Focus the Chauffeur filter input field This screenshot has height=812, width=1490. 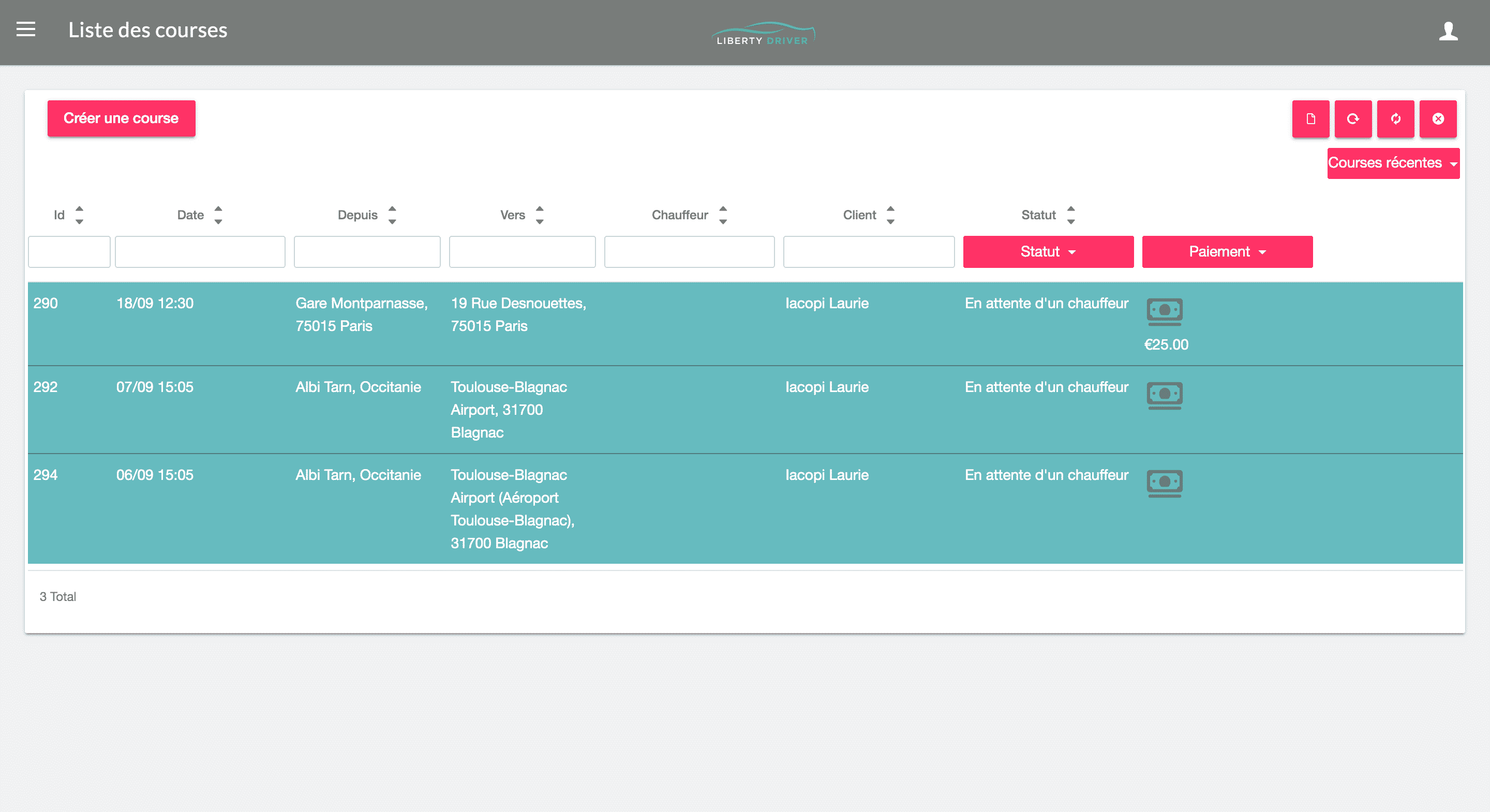click(689, 251)
